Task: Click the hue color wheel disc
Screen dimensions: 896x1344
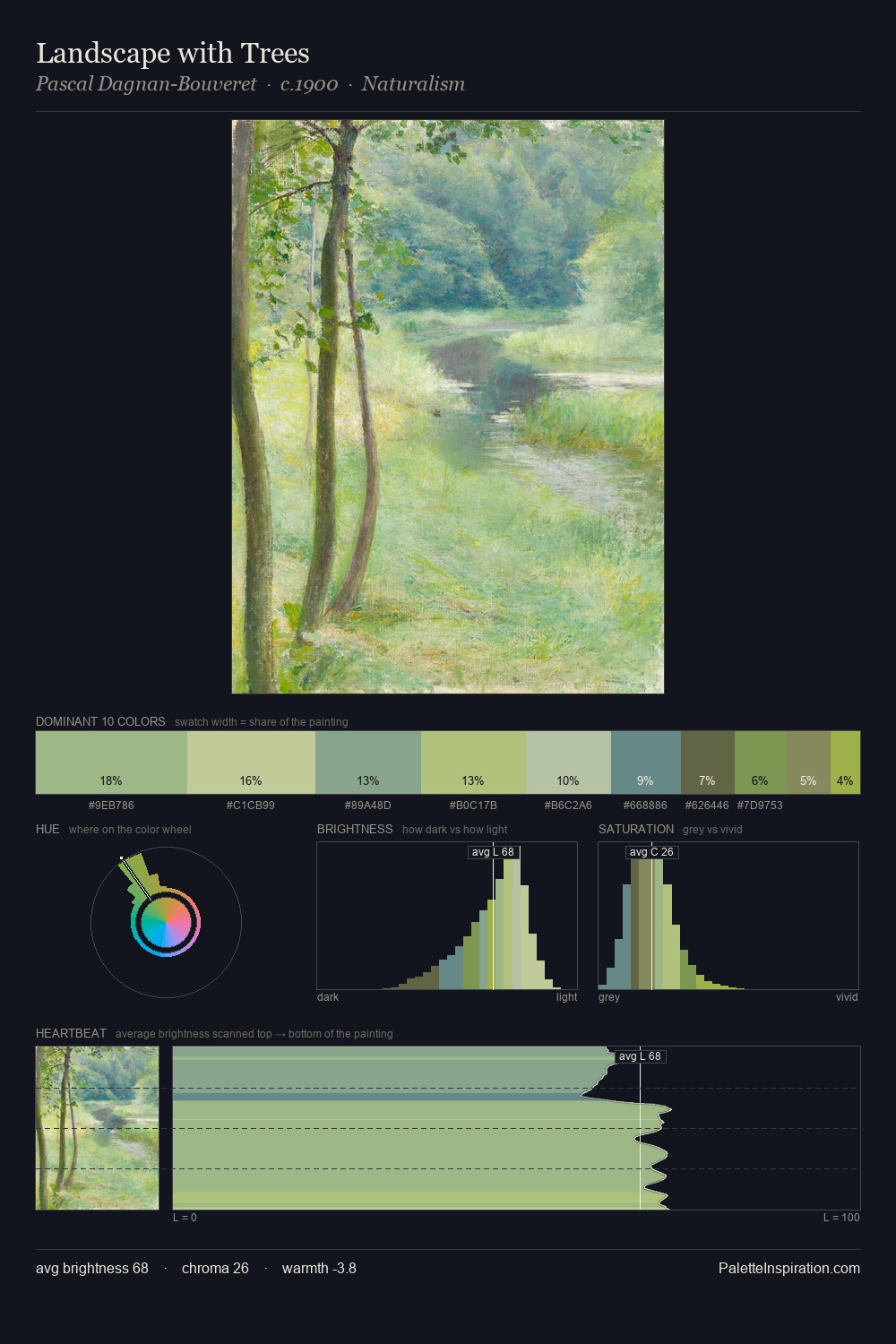Action: pyautogui.click(x=166, y=922)
